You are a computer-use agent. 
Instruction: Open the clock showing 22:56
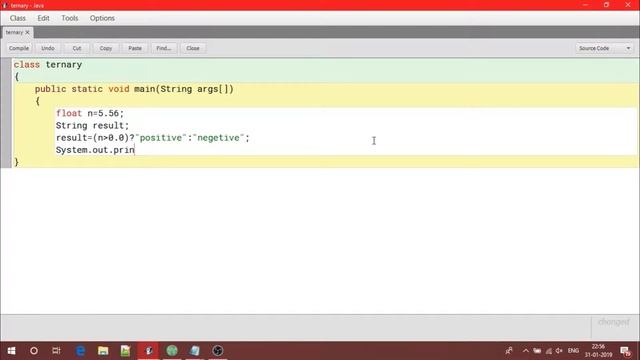point(598,351)
